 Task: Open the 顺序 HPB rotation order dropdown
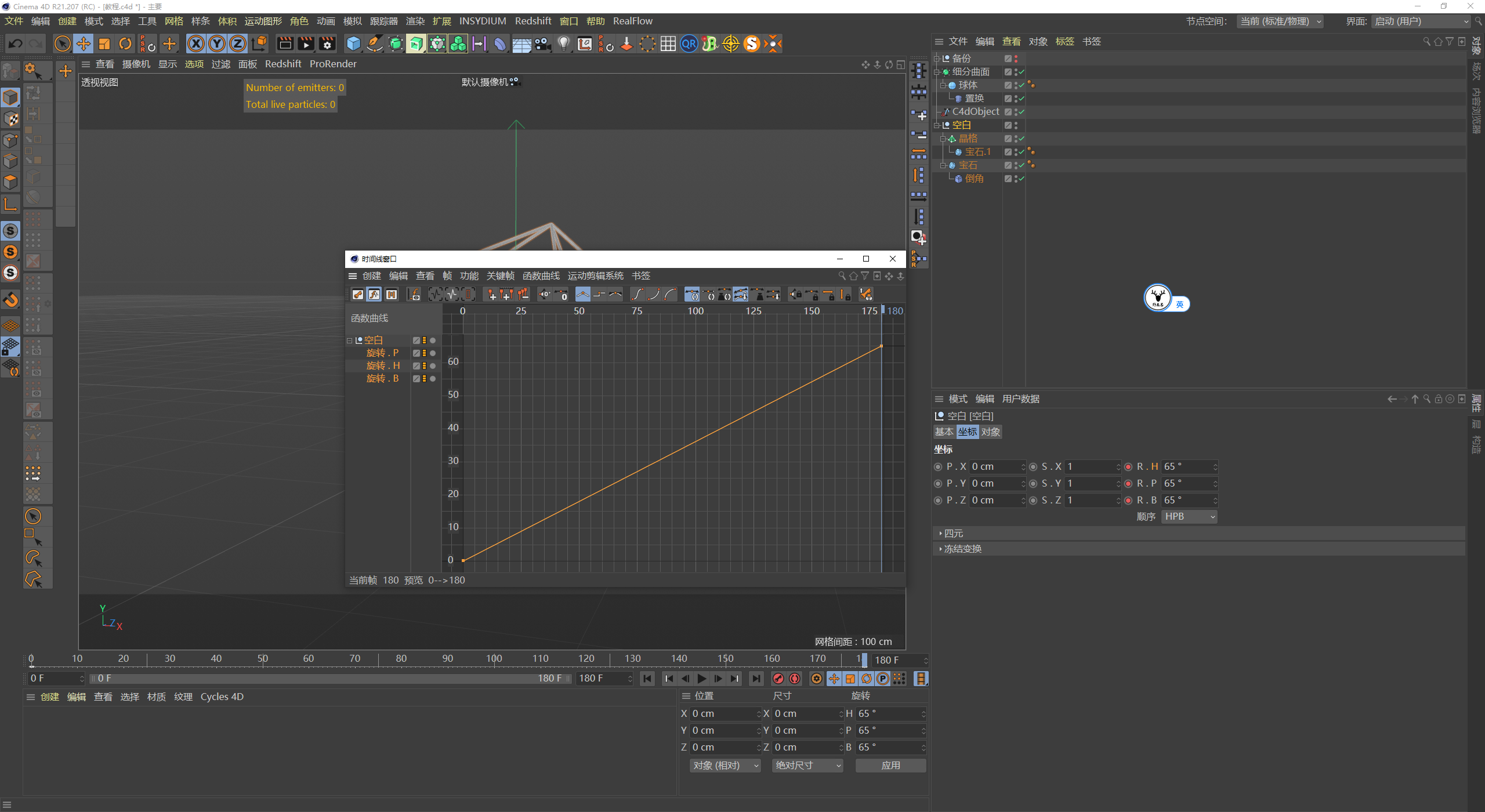click(x=1189, y=517)
